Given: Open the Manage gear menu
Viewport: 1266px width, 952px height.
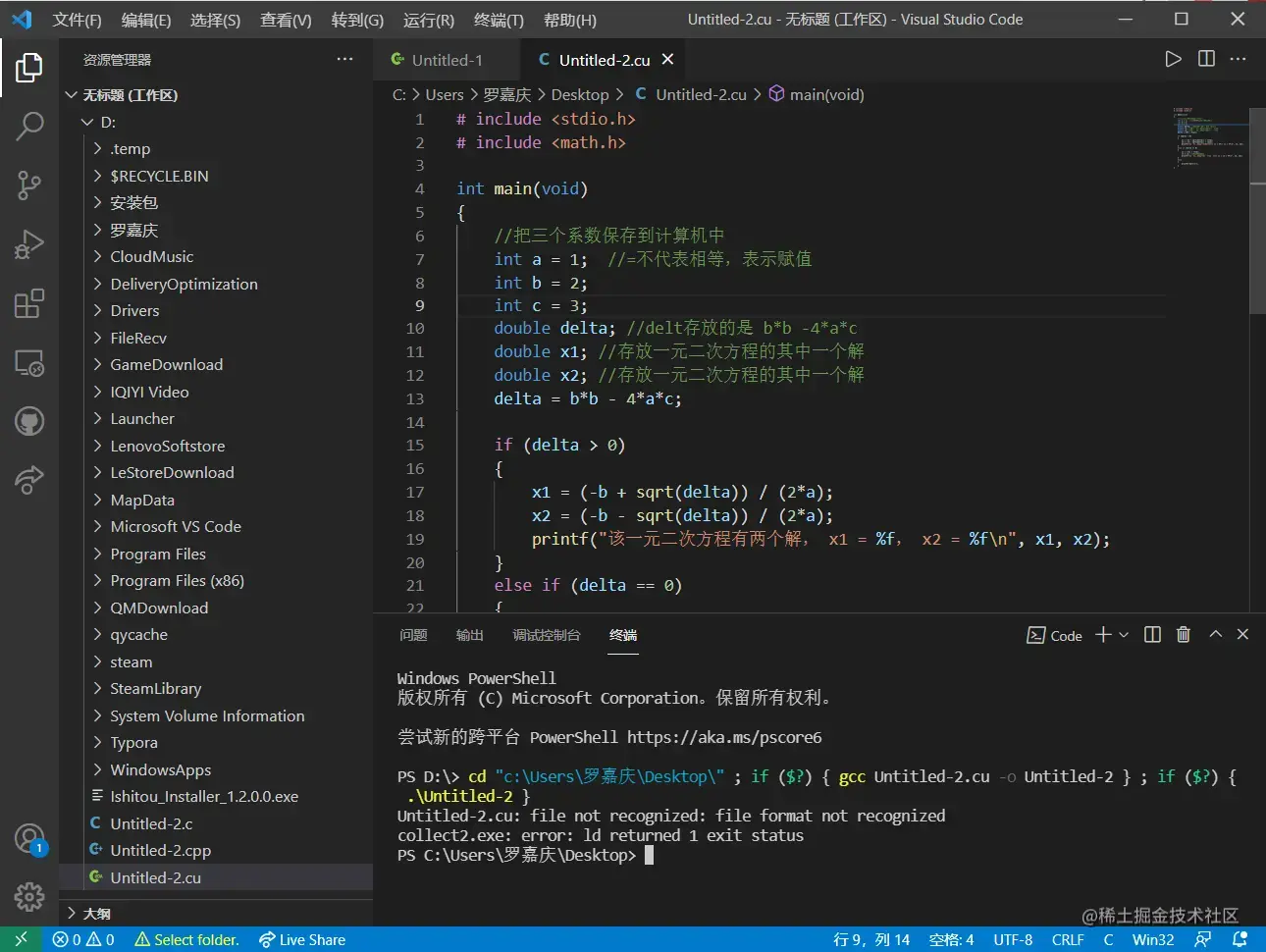Looking at the screenshot, I should click(x=29, y=896).
